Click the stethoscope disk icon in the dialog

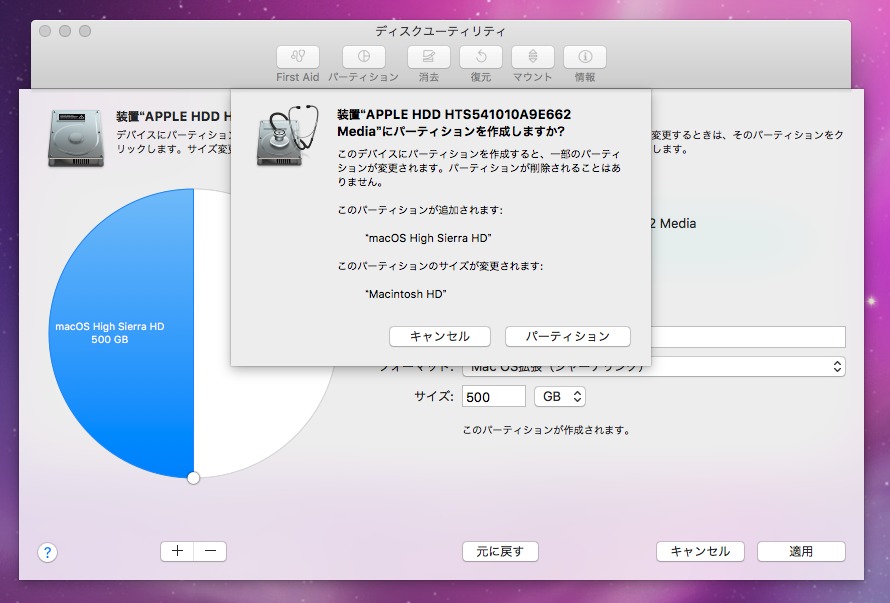click(x=287, y=136)
